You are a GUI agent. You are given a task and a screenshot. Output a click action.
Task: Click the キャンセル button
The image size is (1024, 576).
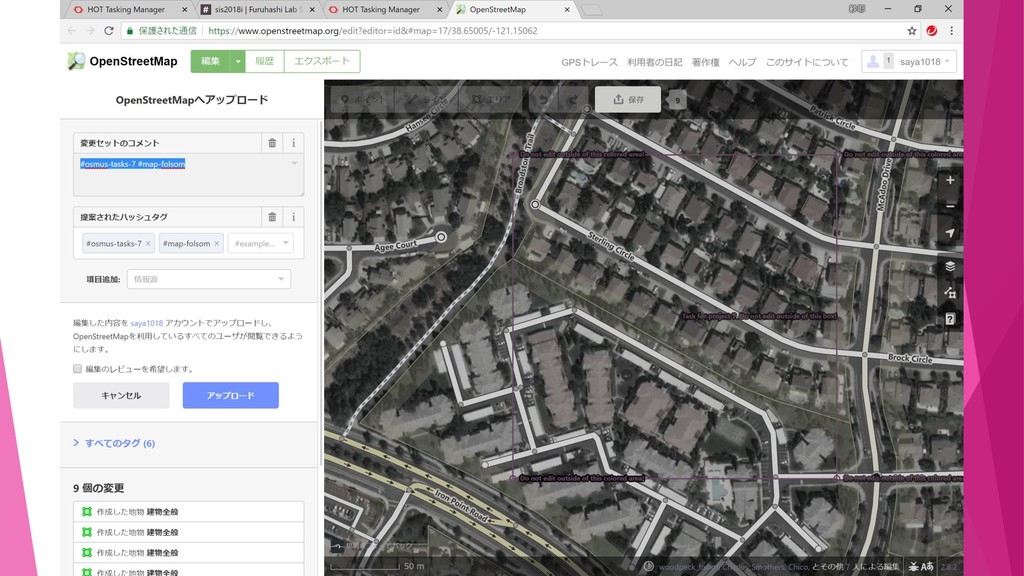click(121, 395)
